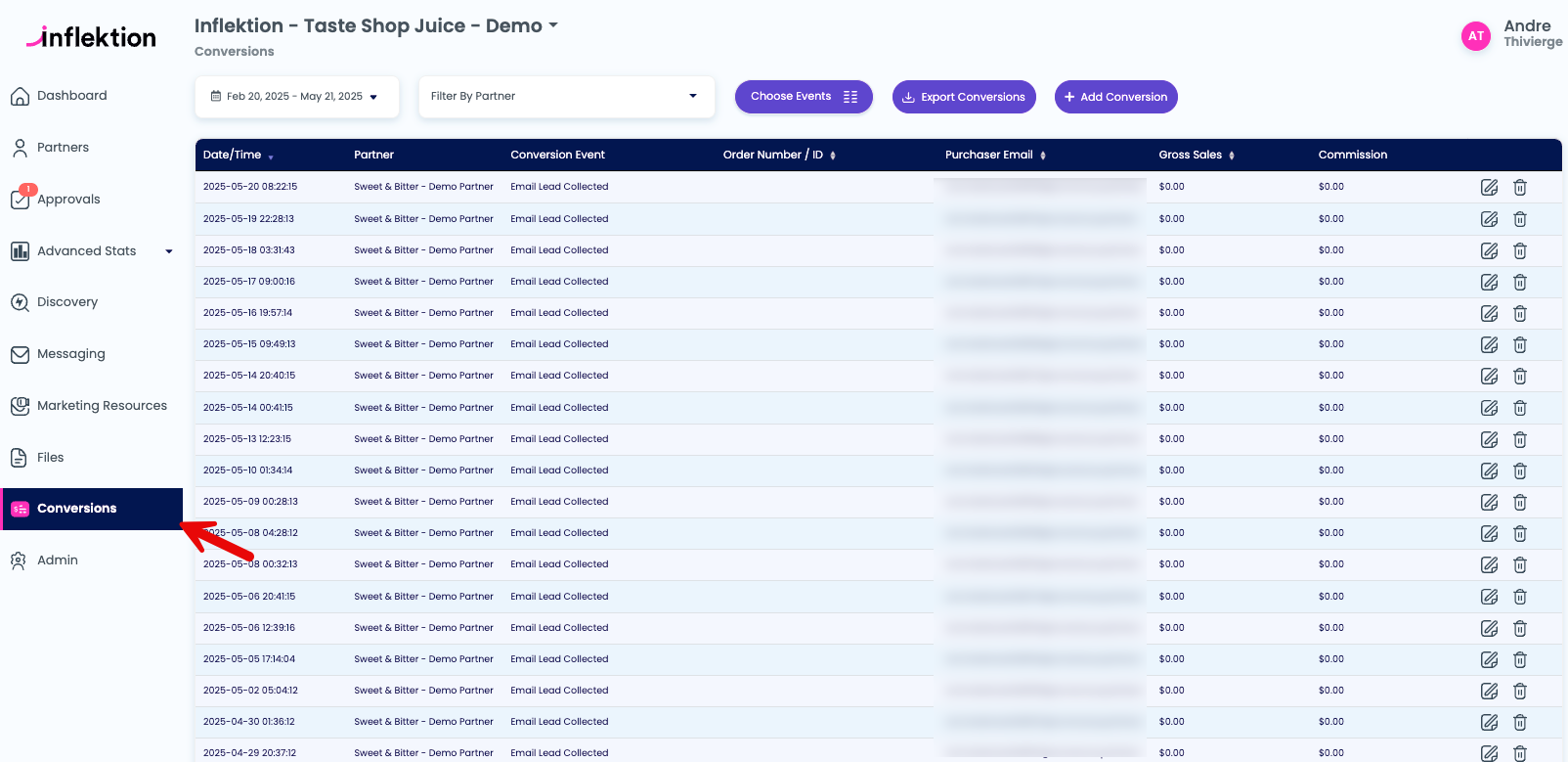This screenshot has height=762, width=1568.
Task: Edit the 2025-05-13 12:23:15 conversion
Action: tap(1489, 440)
